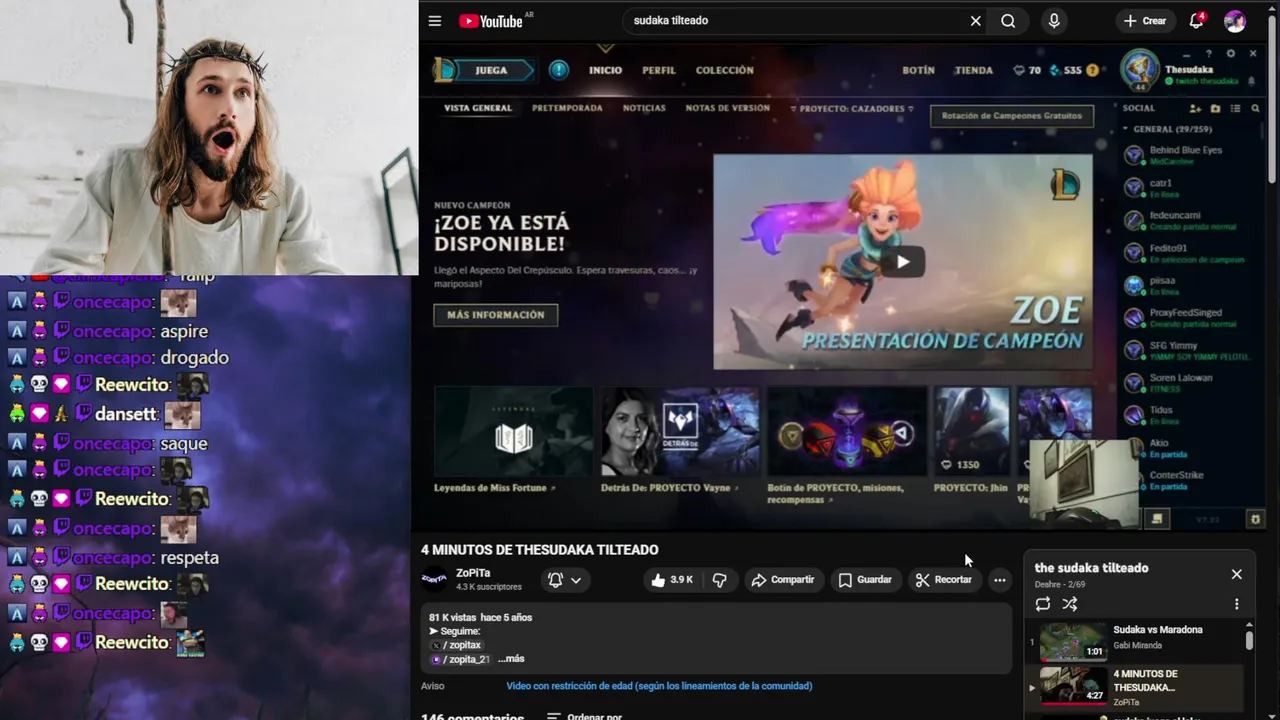Open Leyendas de Miss Fortune card
Screen dimensions: 1280x720
513,440
